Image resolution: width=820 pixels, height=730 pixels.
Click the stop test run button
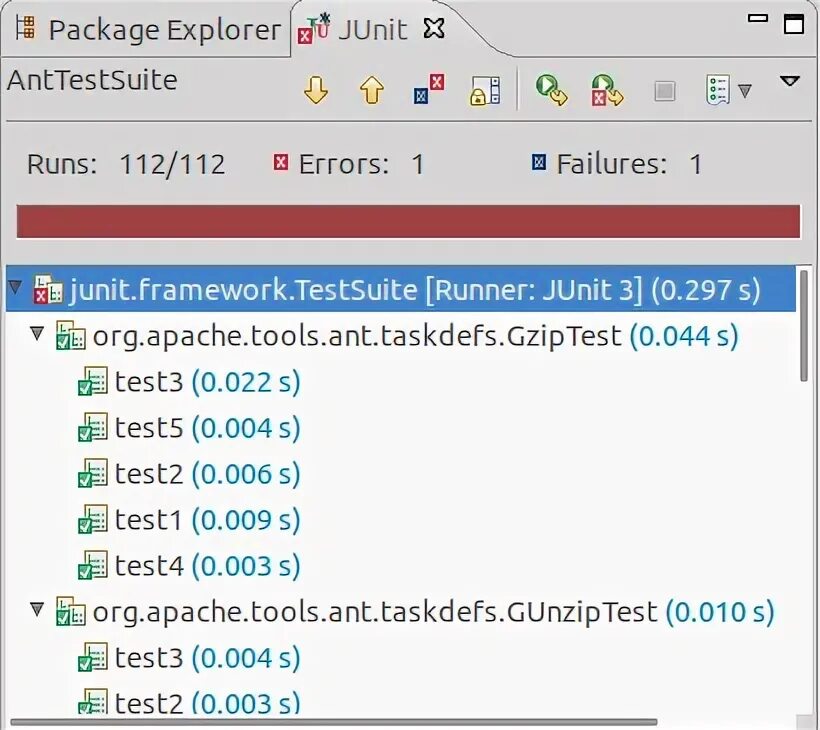pyautogui.click(x=665, y=91)
